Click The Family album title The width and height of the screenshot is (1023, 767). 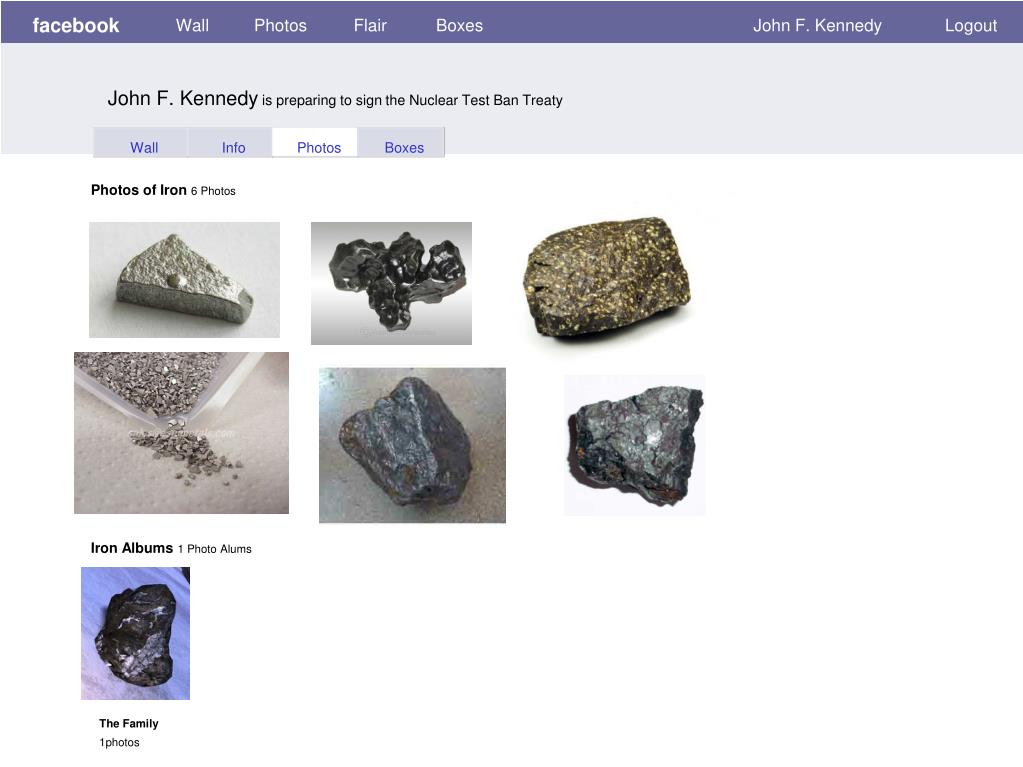tap(129, 723)
